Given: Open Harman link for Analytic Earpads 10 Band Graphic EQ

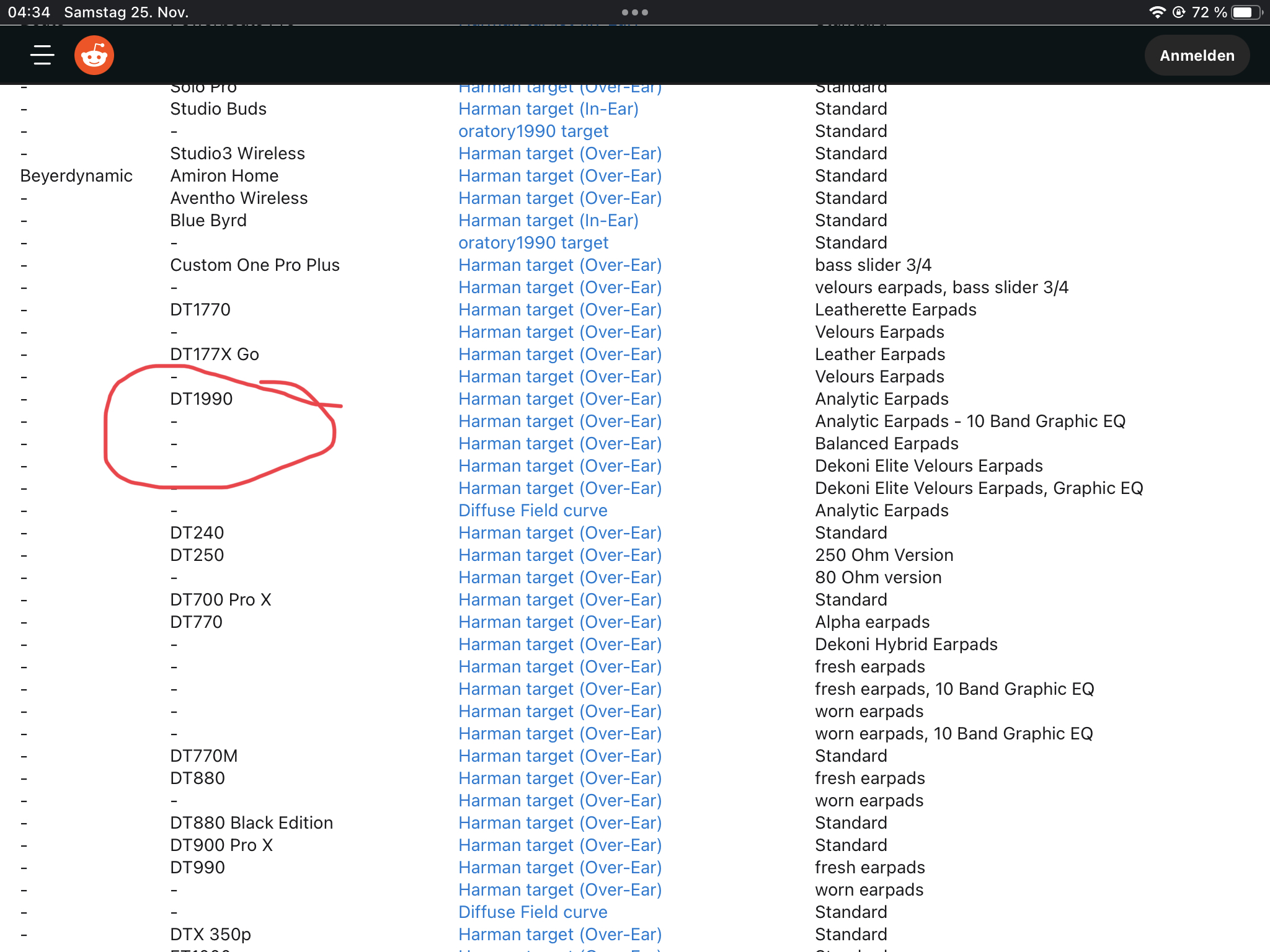Looking at the screenshot, I should point(560,421).
